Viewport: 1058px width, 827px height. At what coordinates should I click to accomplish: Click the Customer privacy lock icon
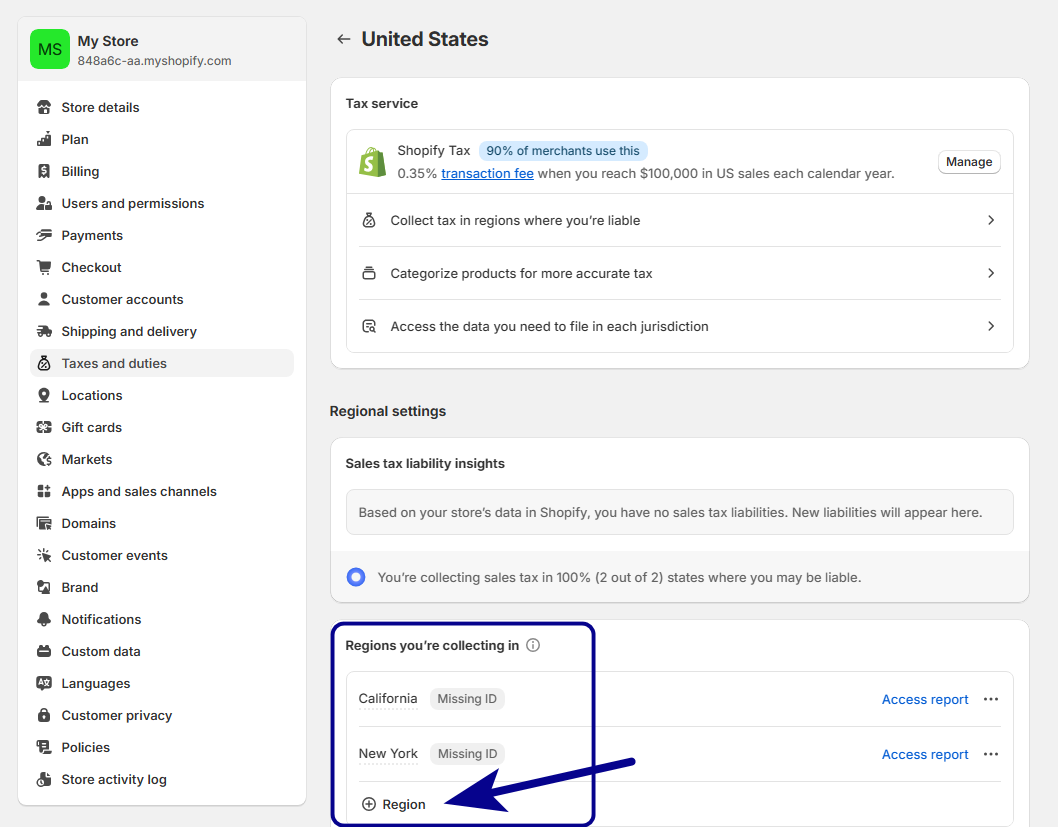click(x=44, y=715)
